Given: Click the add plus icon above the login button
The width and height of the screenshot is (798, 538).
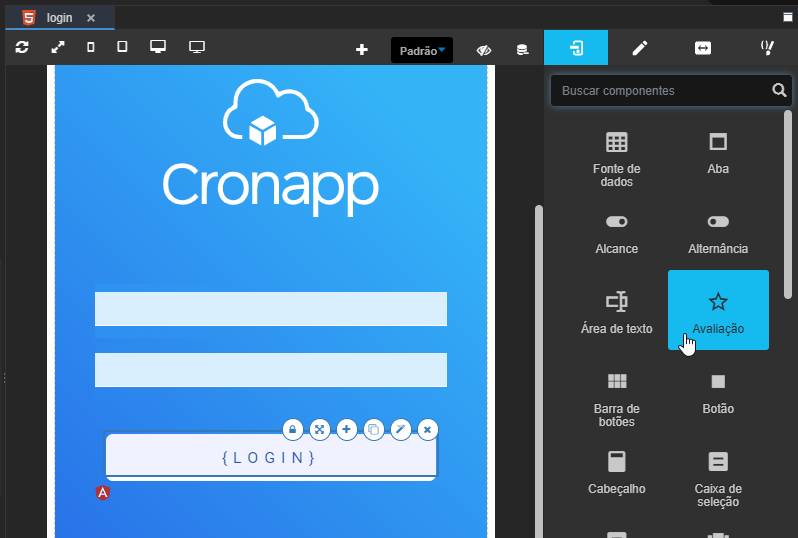Looking at the screenshot, I should (x=347, y=430).
